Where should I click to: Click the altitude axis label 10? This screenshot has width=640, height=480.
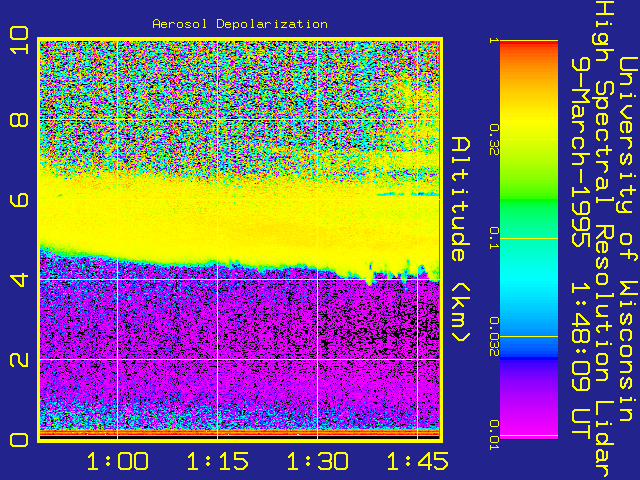[x=20, y=40]
